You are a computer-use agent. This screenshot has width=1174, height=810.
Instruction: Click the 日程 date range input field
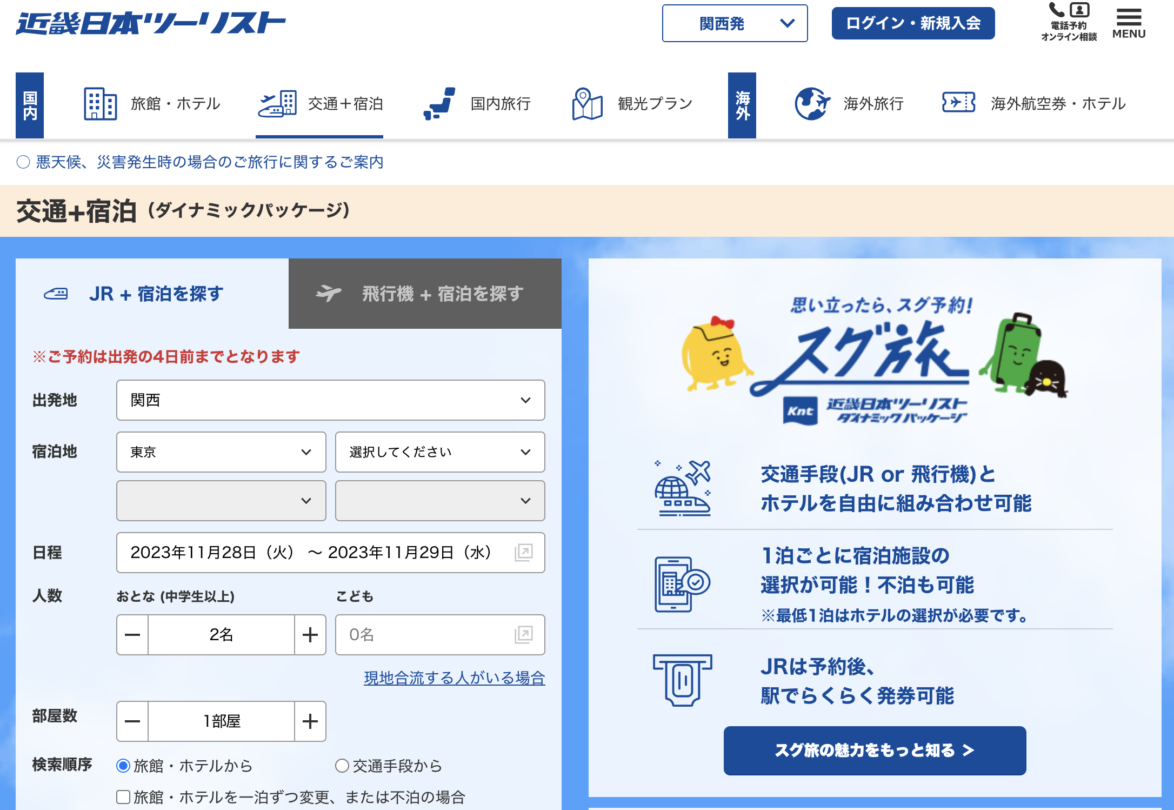tap(330, 552)
